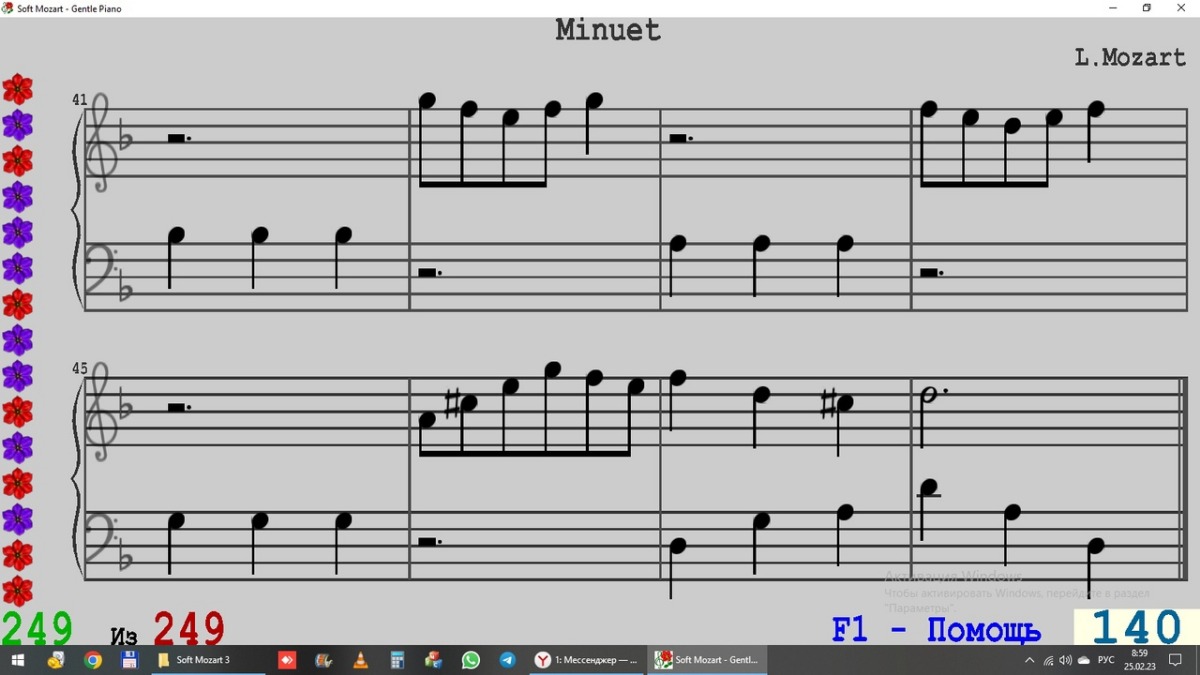Click the measure number 45
Screen dimensions: 1200x675
[x=79, y=368]
